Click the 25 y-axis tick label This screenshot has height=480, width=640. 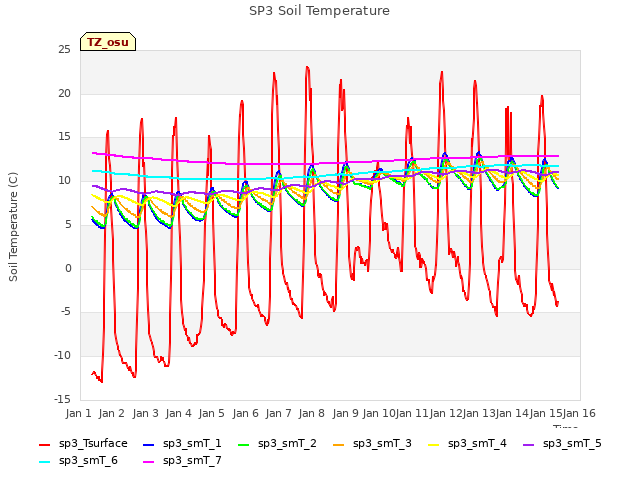[64, 50]
